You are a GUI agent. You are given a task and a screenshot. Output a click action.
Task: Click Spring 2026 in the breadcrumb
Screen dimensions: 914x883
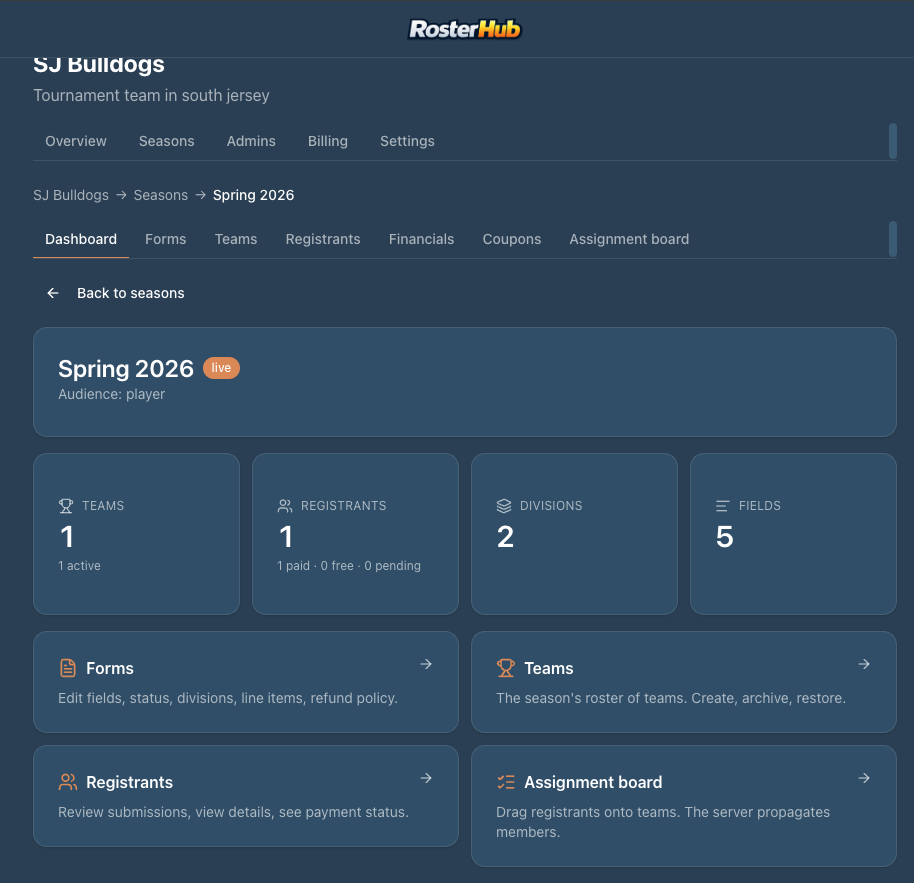pyautogui.click(x=254, y=195)
